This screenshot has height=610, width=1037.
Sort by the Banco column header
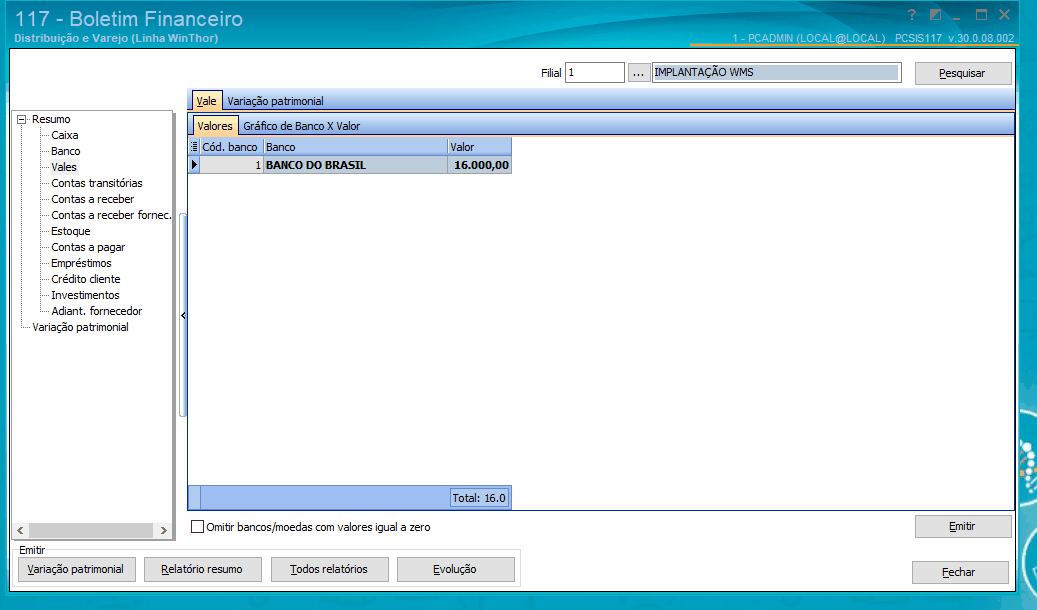pyautogui.click(x=356, y=147)
